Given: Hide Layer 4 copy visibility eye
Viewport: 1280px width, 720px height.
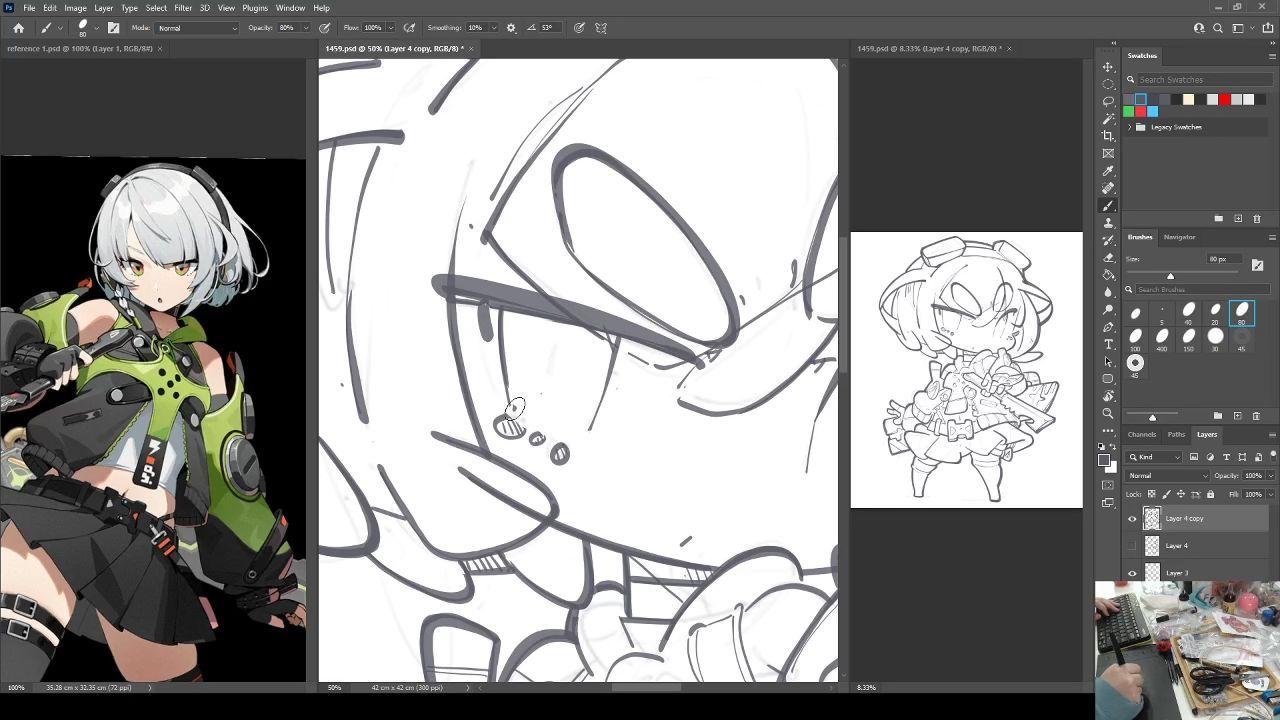Looking at the screenshot, I should pyautogui.click(x=1132, y=519).
